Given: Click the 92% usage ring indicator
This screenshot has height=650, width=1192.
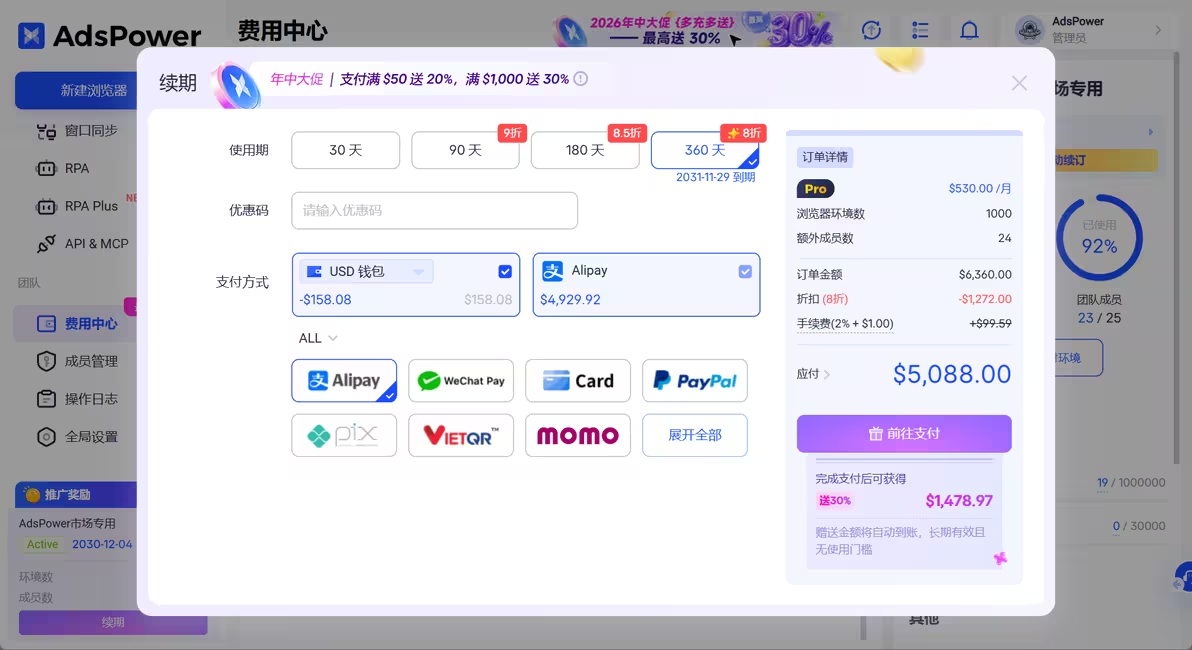Looking at the screenshot, I should pyautogui.click(x=1099, y=237).
